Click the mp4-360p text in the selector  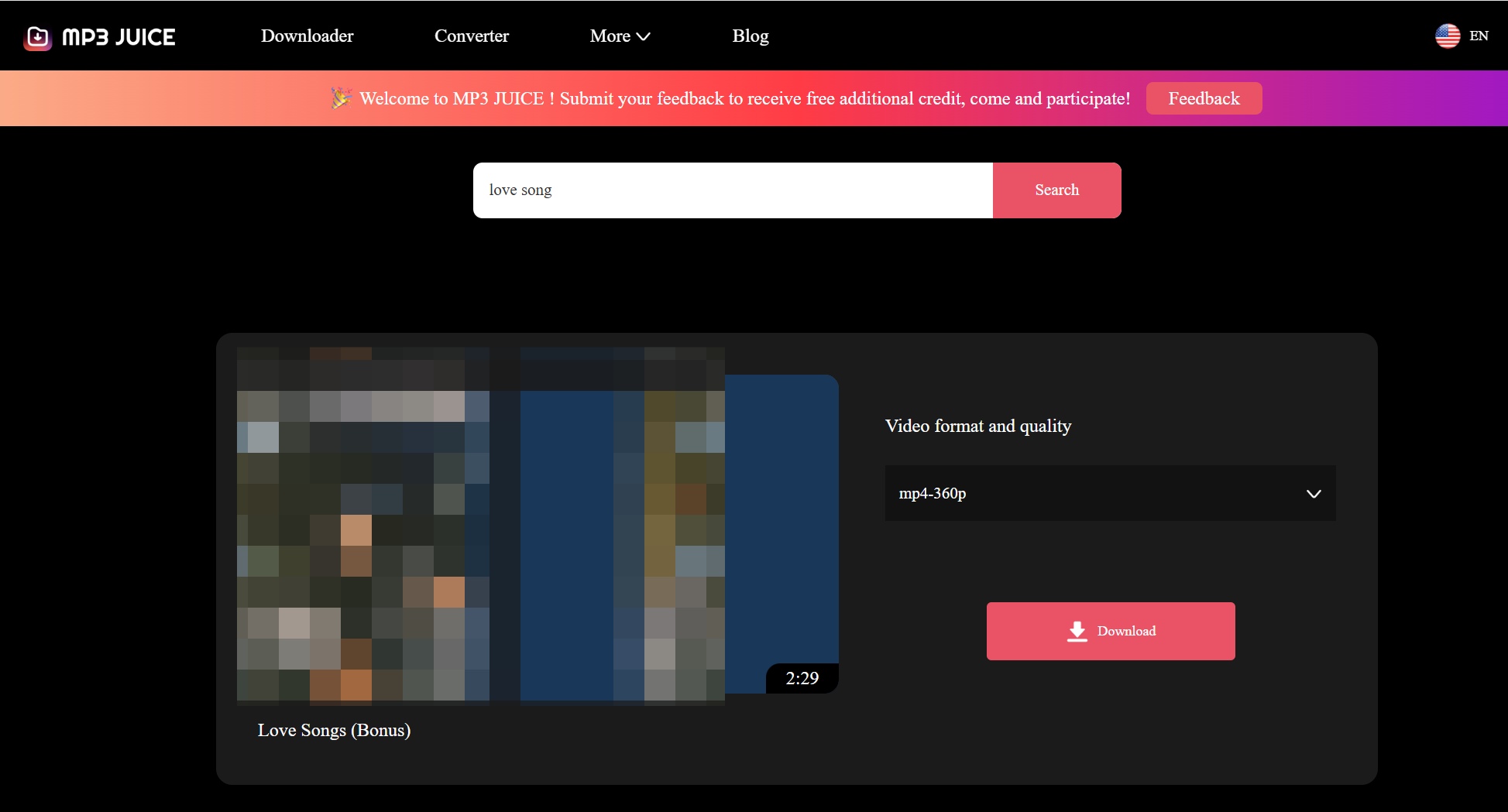click(x=932, y=493)
